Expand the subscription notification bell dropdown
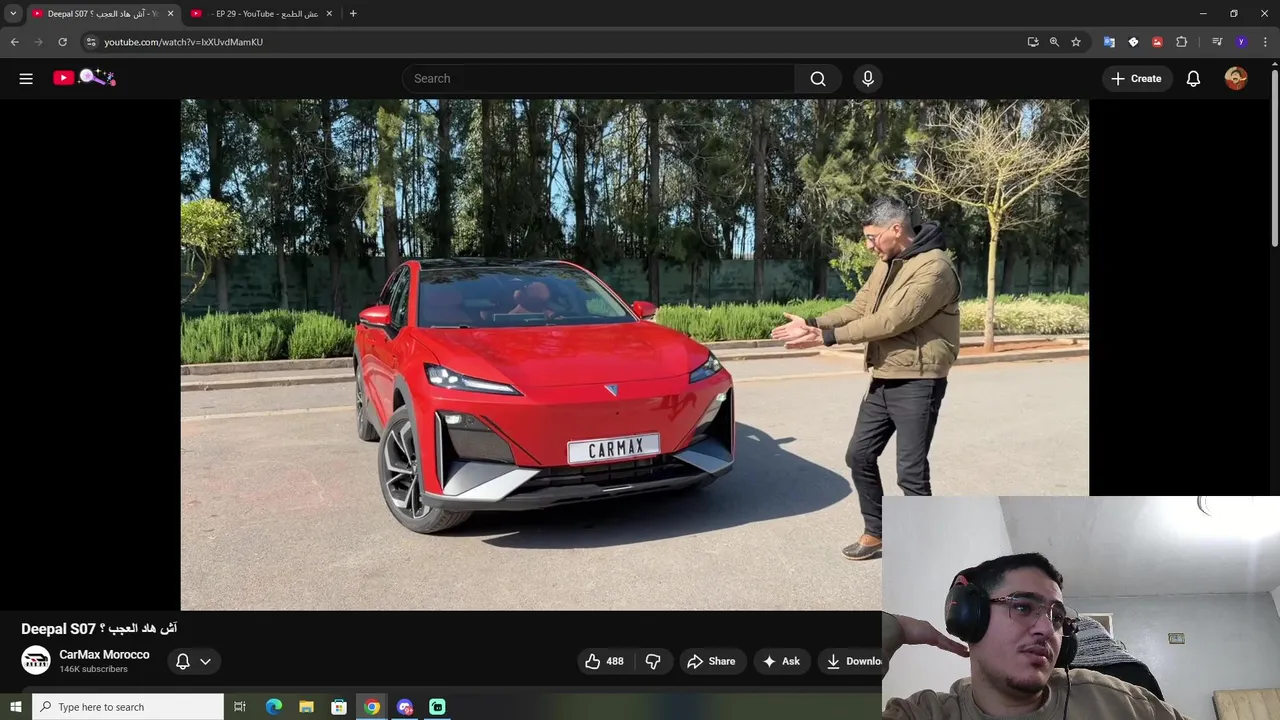Image resolution: width=1280 pixels, height=720 pixels. point(193,661)
